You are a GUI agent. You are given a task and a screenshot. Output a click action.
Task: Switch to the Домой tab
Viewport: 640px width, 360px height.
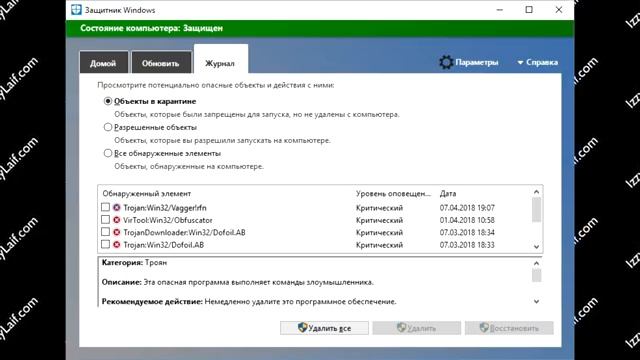(103, 63)
